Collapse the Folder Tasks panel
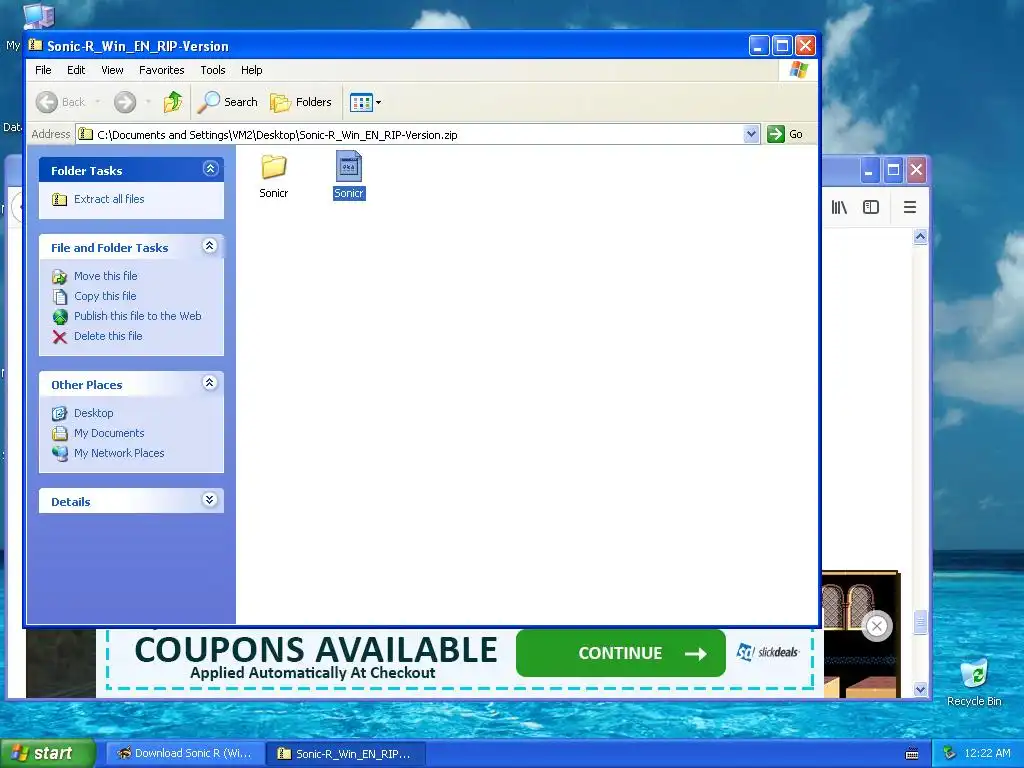This screenshot has height=768, width=1024. [x=210, y=169]
